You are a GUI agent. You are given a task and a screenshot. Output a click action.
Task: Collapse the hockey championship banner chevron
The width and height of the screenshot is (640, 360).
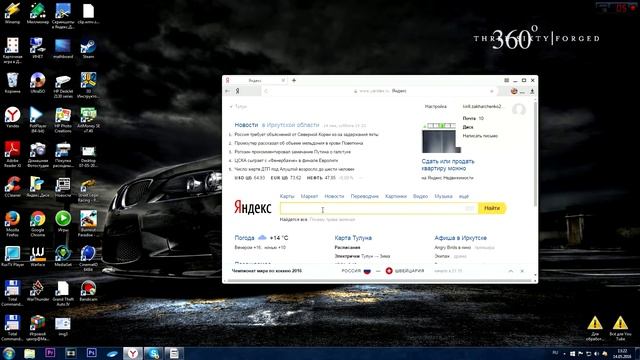pos(511,271)
